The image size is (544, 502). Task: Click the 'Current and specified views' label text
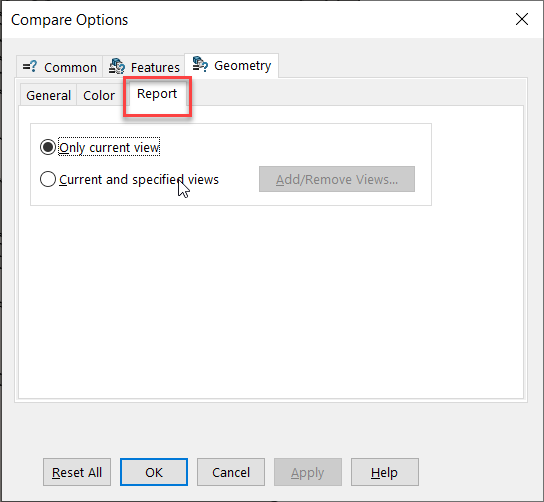pyautogui.click(x=139, y=180)
